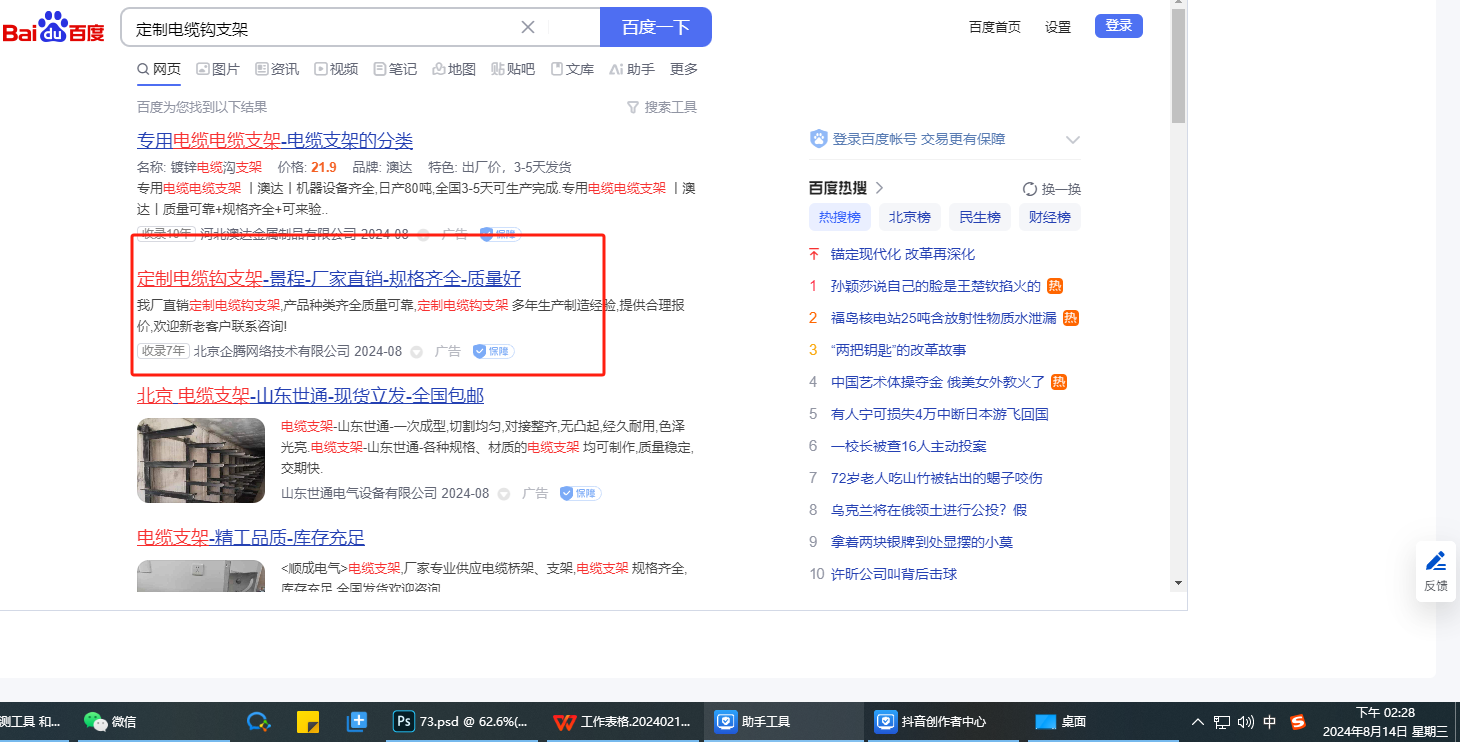This screenshot has height=742, width=1460.
Task: Open the 反馈 feedback pencil icon
Action: [1436, 561]
